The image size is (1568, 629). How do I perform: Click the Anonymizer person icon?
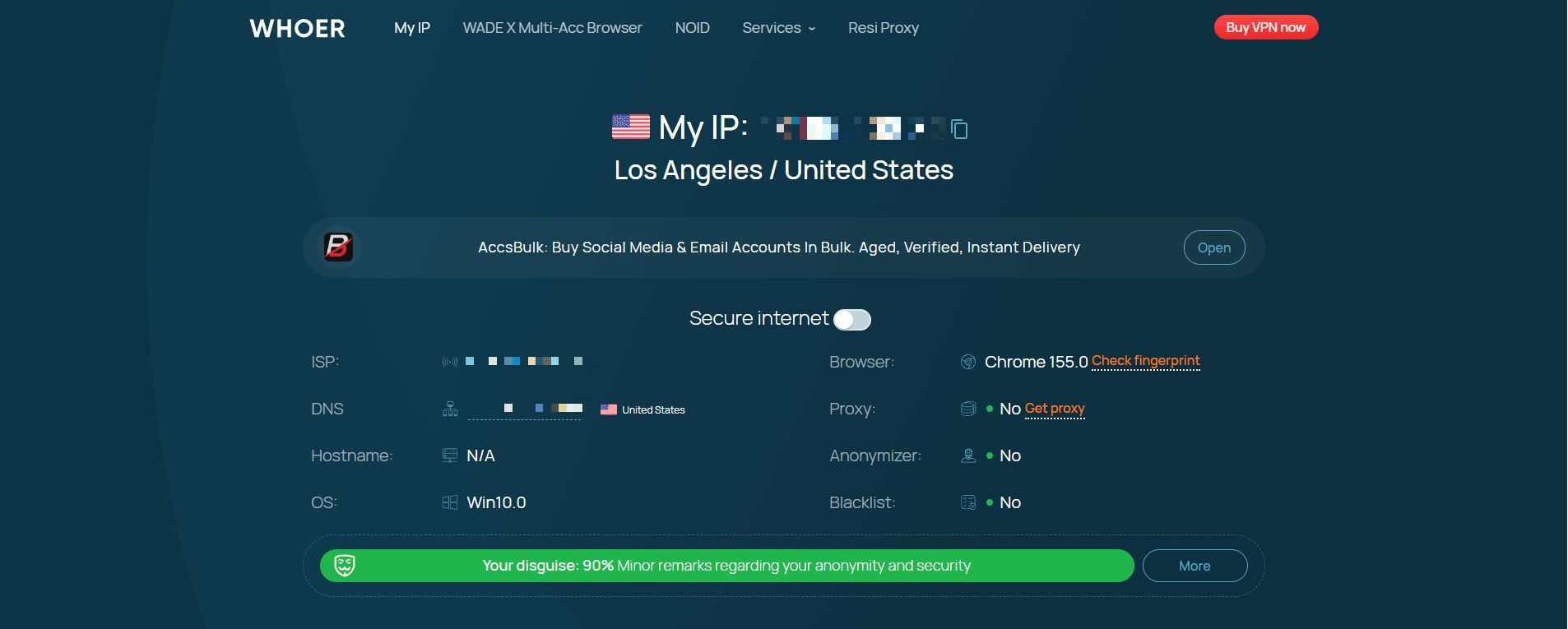point(968,456)
